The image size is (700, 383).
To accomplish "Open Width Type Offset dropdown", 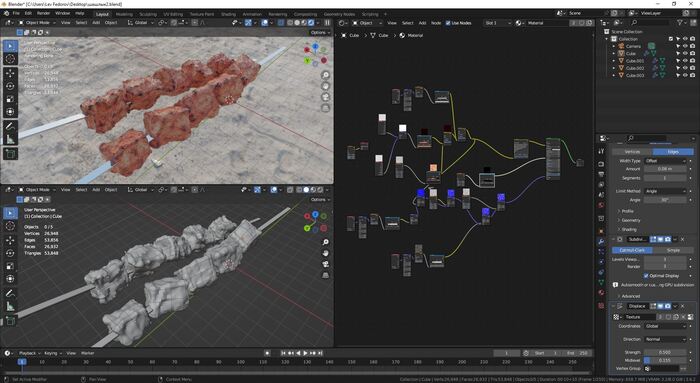I will click(665, 161).
